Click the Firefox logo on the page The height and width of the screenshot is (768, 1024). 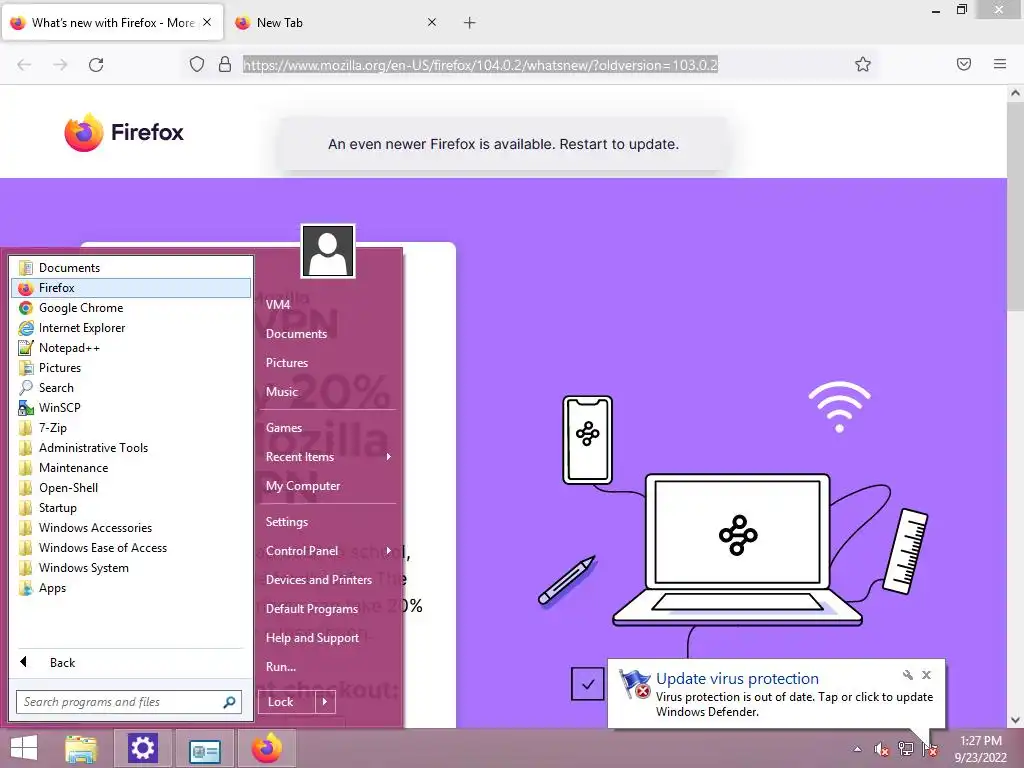click(x=124, y=132)
